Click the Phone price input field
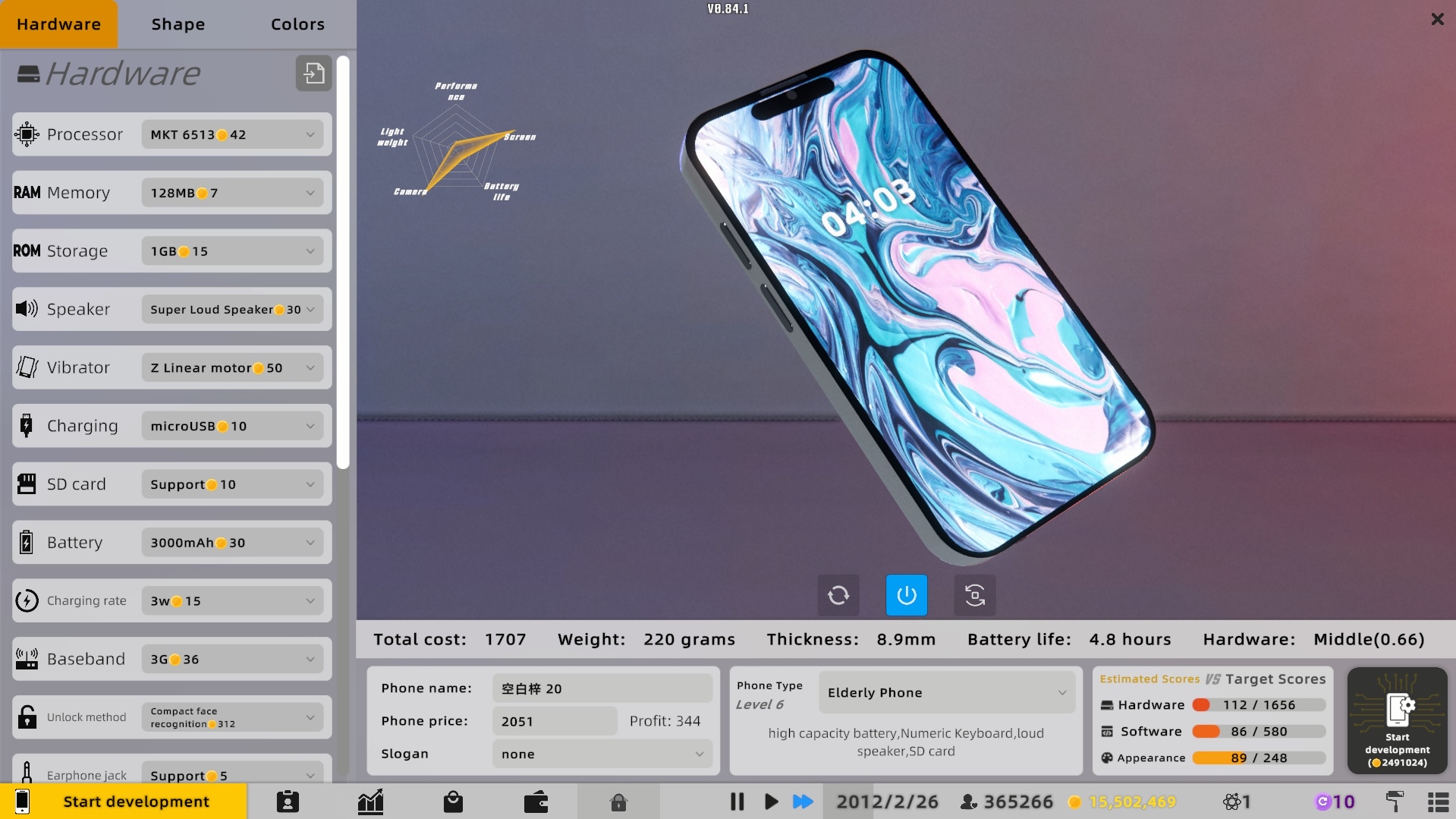 pos(555,721)
